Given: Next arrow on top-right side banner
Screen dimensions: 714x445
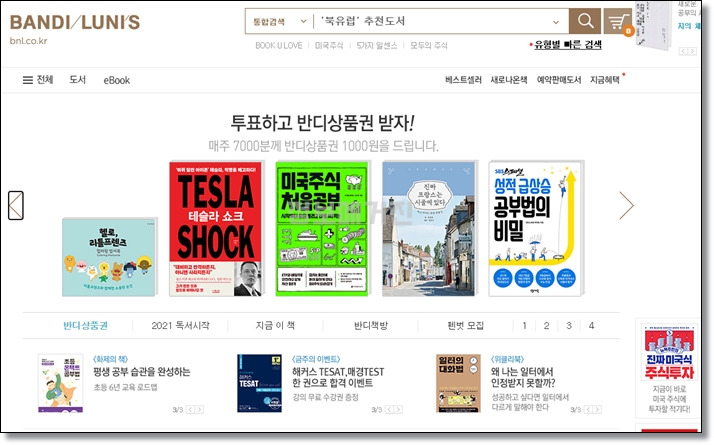Looking at the screenshot, I should tap(692, 51).
